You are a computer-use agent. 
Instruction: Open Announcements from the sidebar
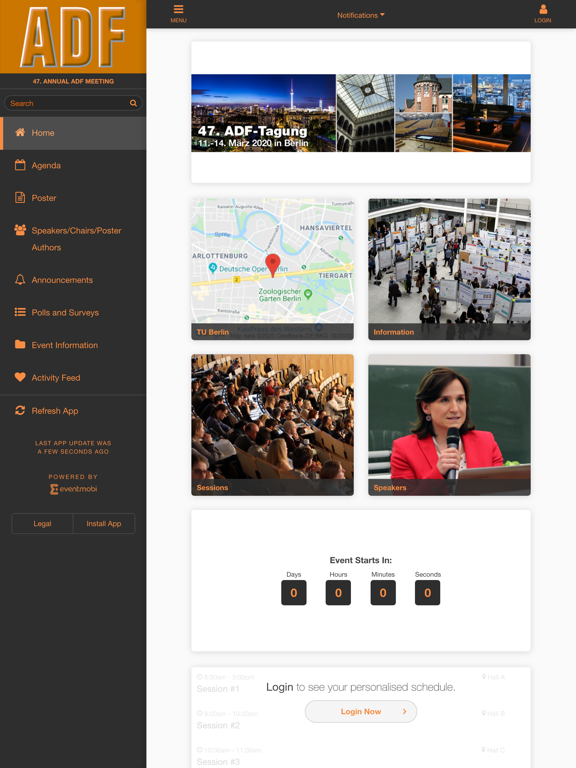click(73, 280)
